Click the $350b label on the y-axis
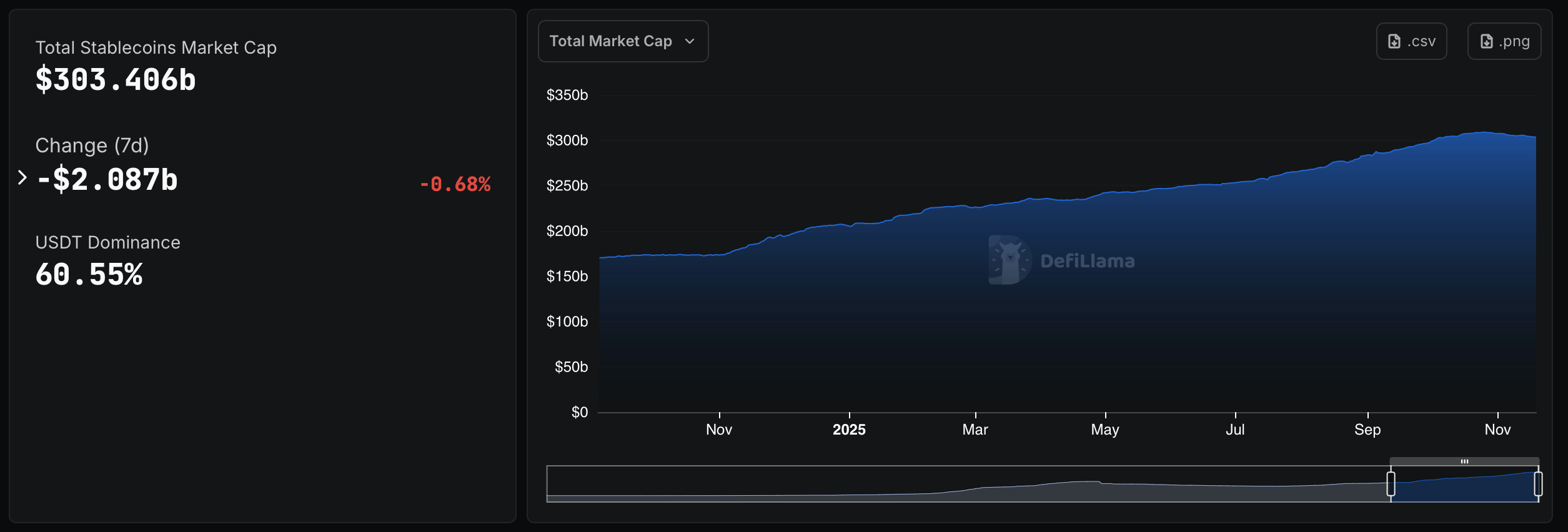This screenshot has height=532, width=1568. coord(567,95)
